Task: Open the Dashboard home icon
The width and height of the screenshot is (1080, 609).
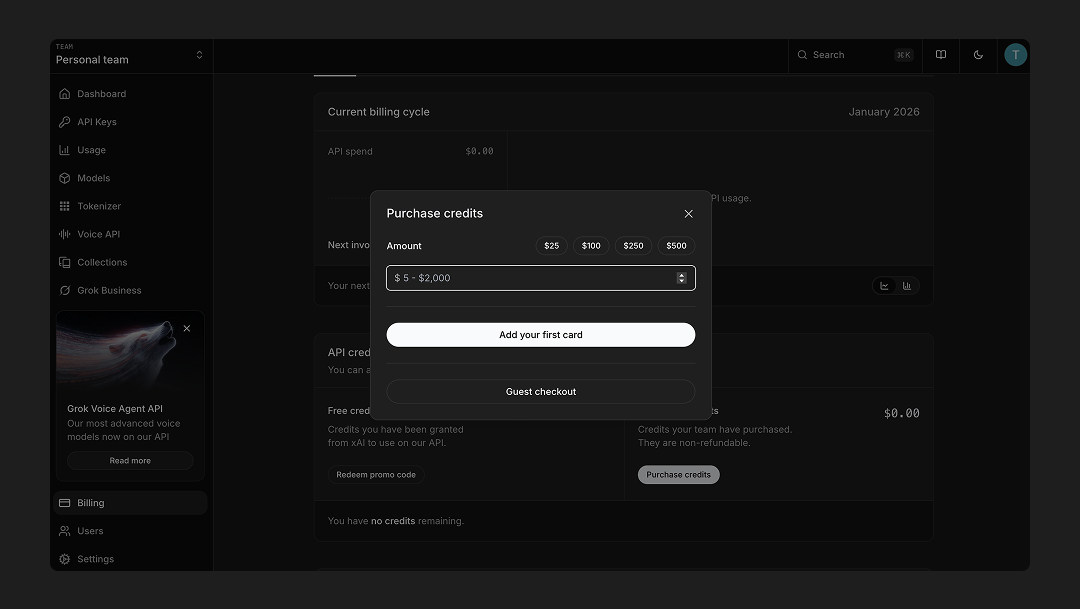Action: [65, 94]
